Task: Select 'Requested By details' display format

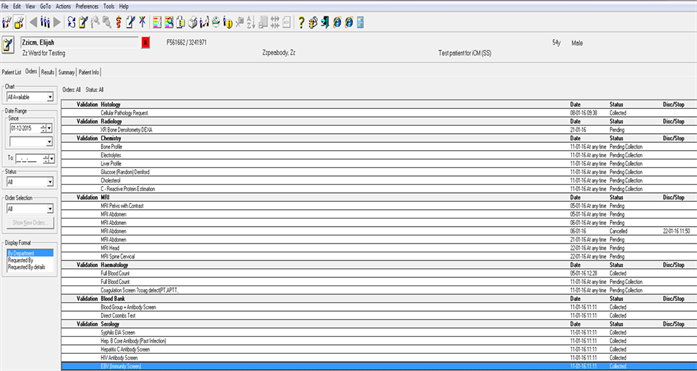Action: click(26, 267)
